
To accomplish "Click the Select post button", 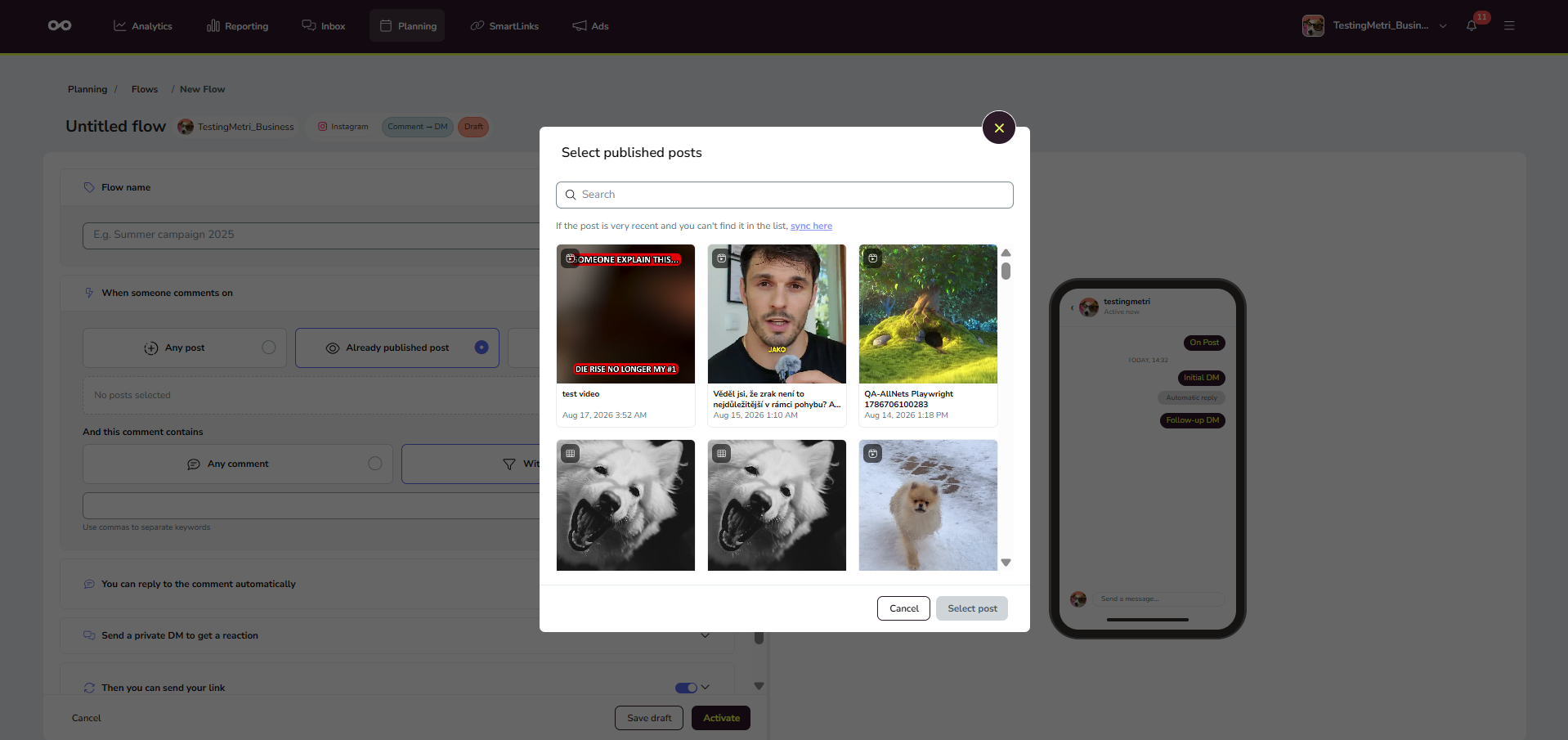I will (972, 608).
